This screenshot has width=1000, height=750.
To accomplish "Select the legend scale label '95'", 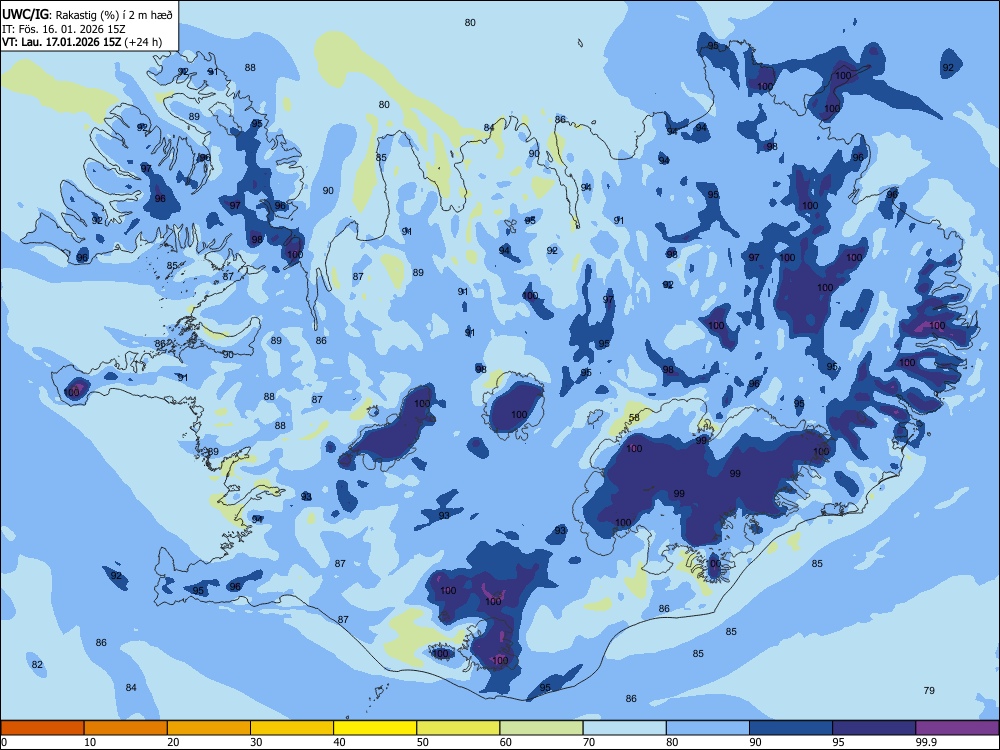I will (839, 742).
